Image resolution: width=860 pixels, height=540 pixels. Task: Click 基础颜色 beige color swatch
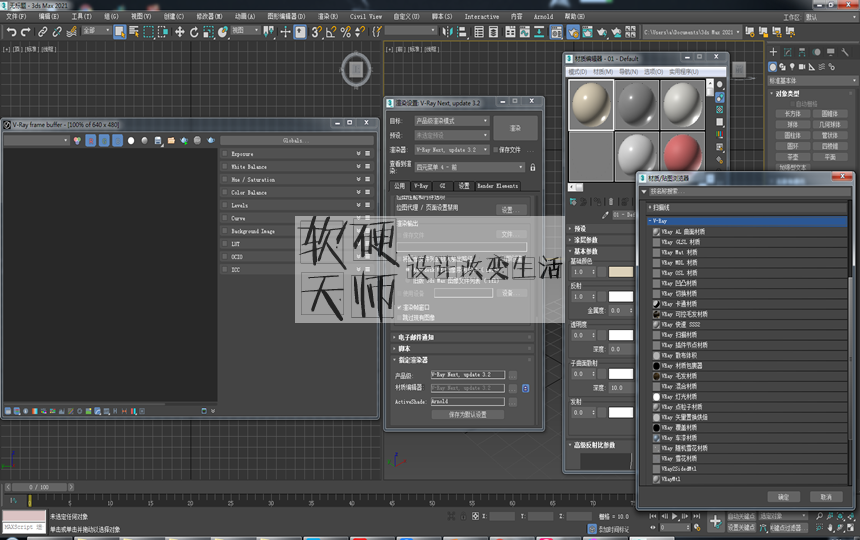click(x=621, y=272)
